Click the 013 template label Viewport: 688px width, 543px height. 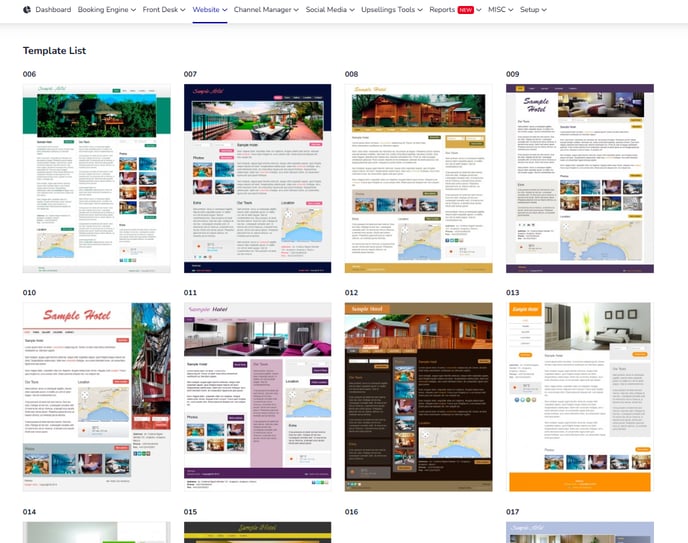click(x=512, y=293)
